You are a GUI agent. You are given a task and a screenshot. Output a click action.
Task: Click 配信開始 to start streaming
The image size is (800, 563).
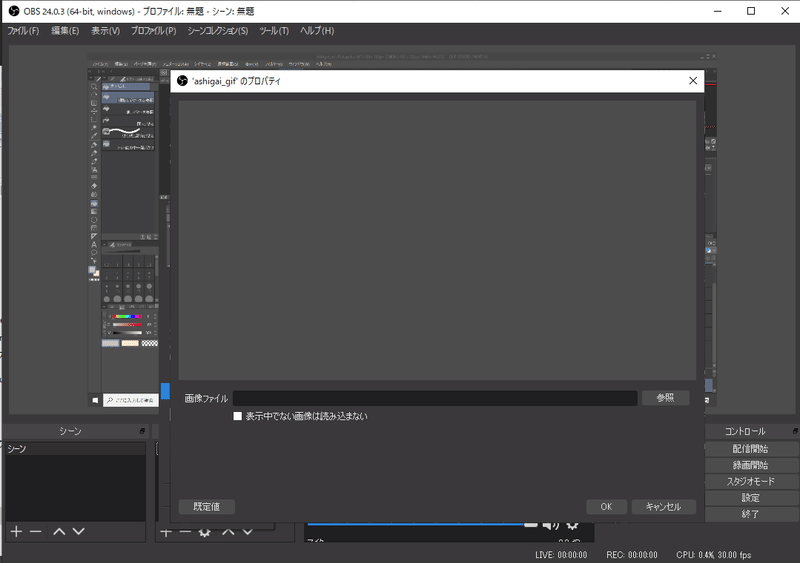pos(750,449)
